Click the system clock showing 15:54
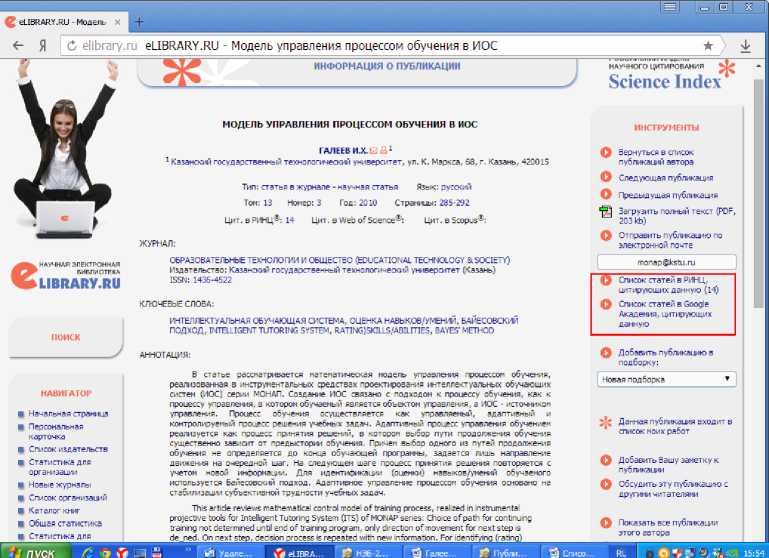The width and height of the screenshot is (769, 558). pyautogui.click(x=754, y=553)
